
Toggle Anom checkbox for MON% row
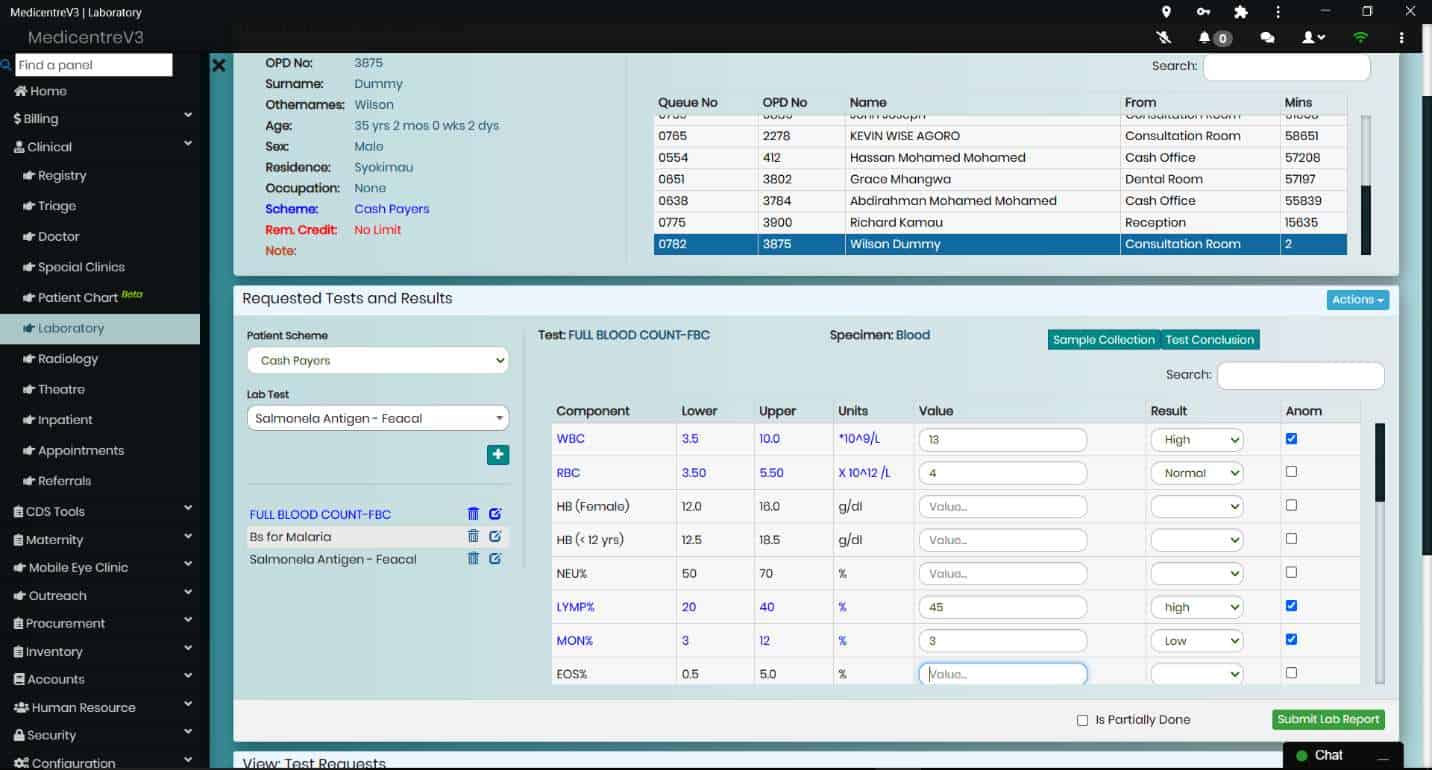[x=1291, y=639]
